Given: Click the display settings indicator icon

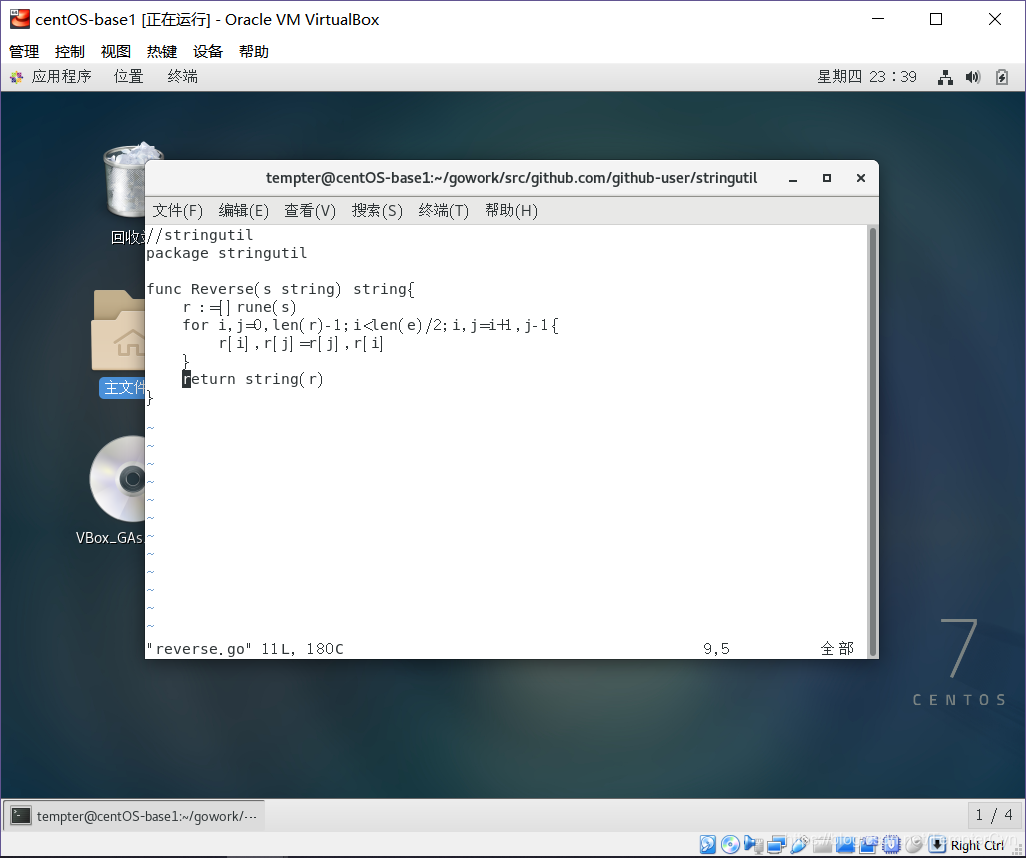Looking at the screenshot, I should (x=845, y=844).
